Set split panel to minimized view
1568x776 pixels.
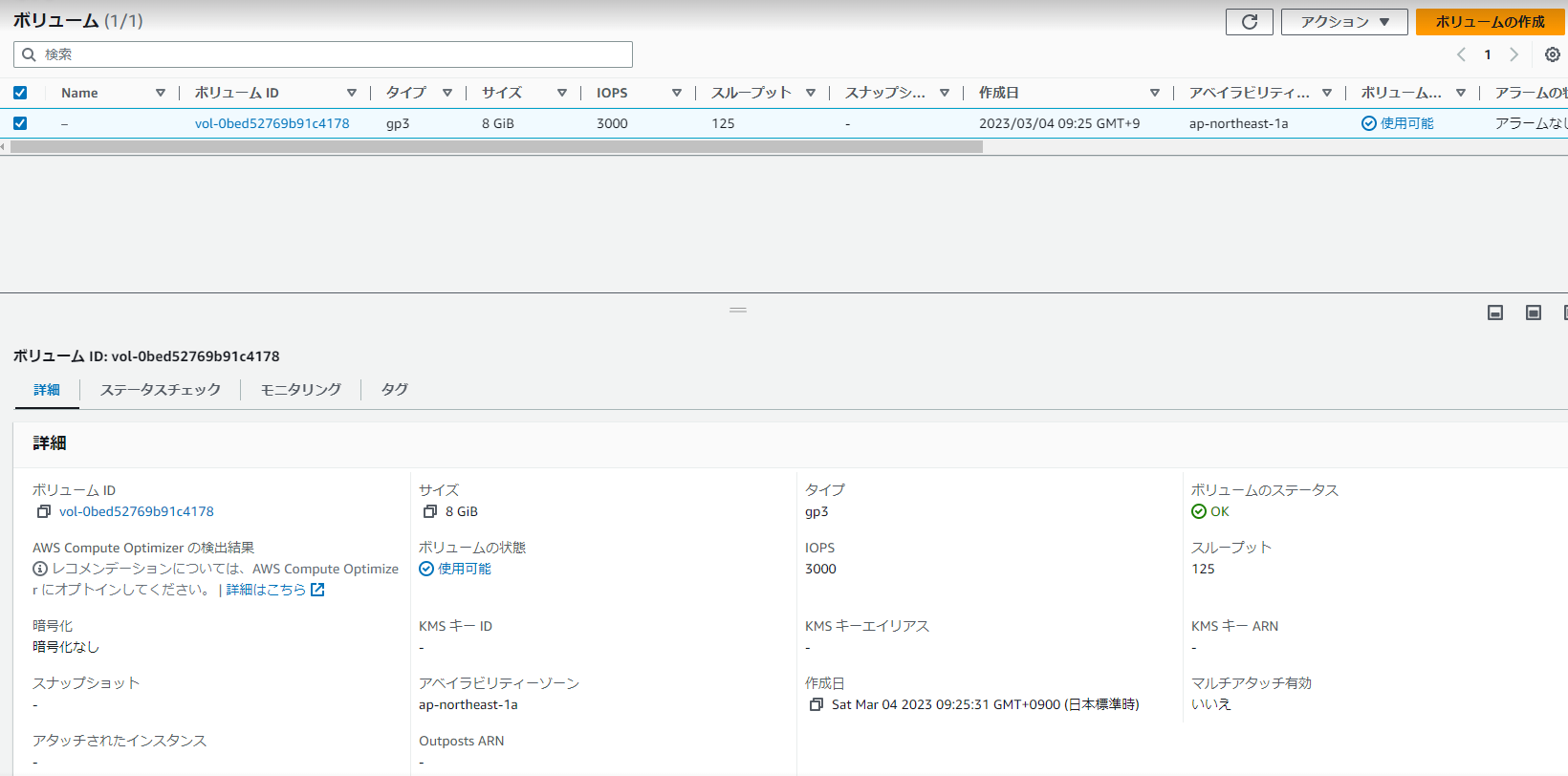point(1495,313)
